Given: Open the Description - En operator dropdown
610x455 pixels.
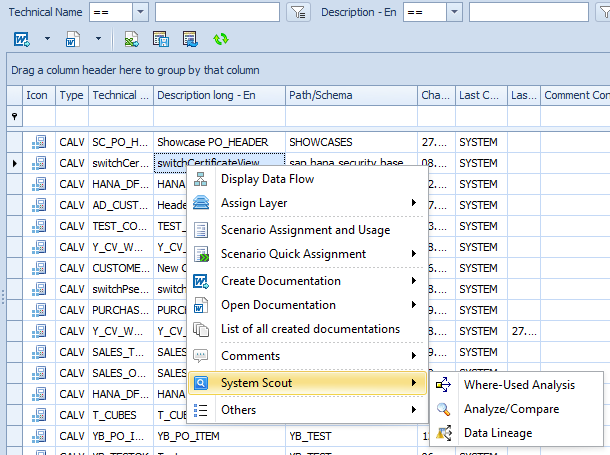Looking at the screenshot, I should tap(454, 12).
